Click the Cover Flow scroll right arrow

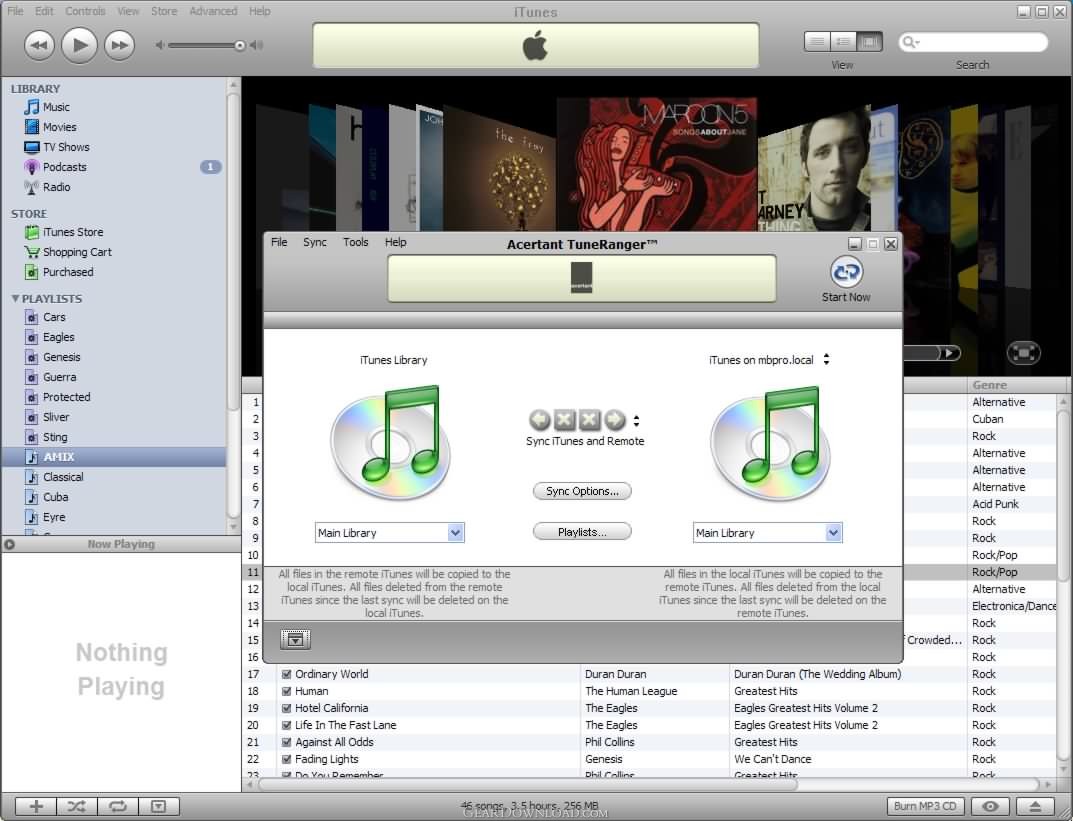tap(948, 353)
